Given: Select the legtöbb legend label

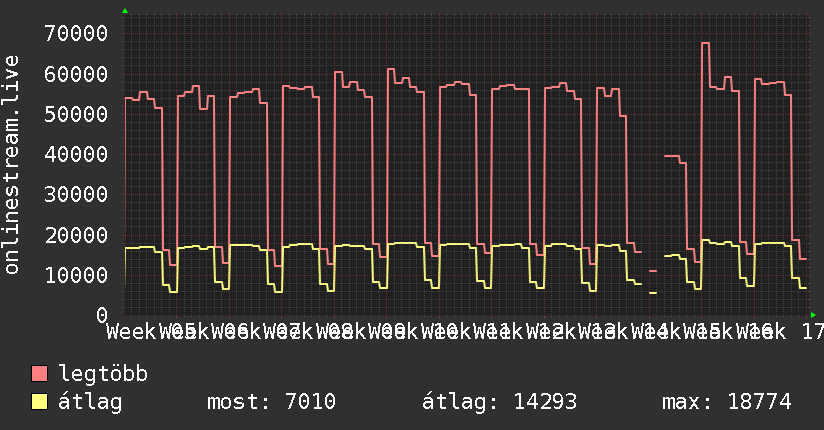Looking at the screenshot, I should point(103,375).
